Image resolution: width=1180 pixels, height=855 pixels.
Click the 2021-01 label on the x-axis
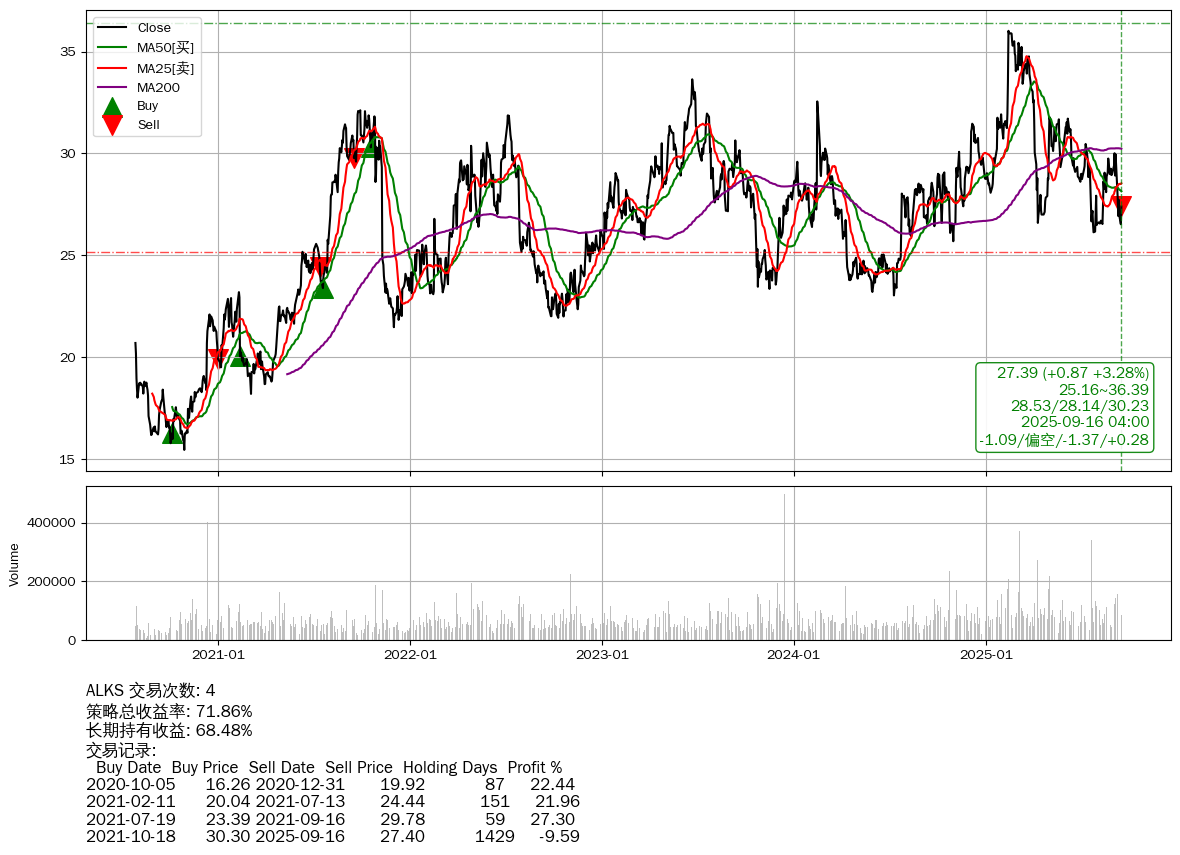(x=218, y=656)
